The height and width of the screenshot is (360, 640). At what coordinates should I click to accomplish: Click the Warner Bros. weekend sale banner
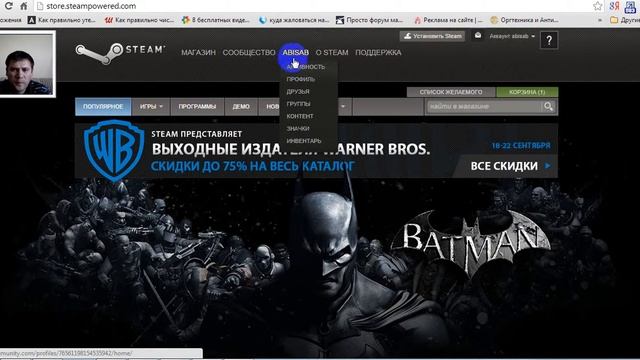coord(316,151)
